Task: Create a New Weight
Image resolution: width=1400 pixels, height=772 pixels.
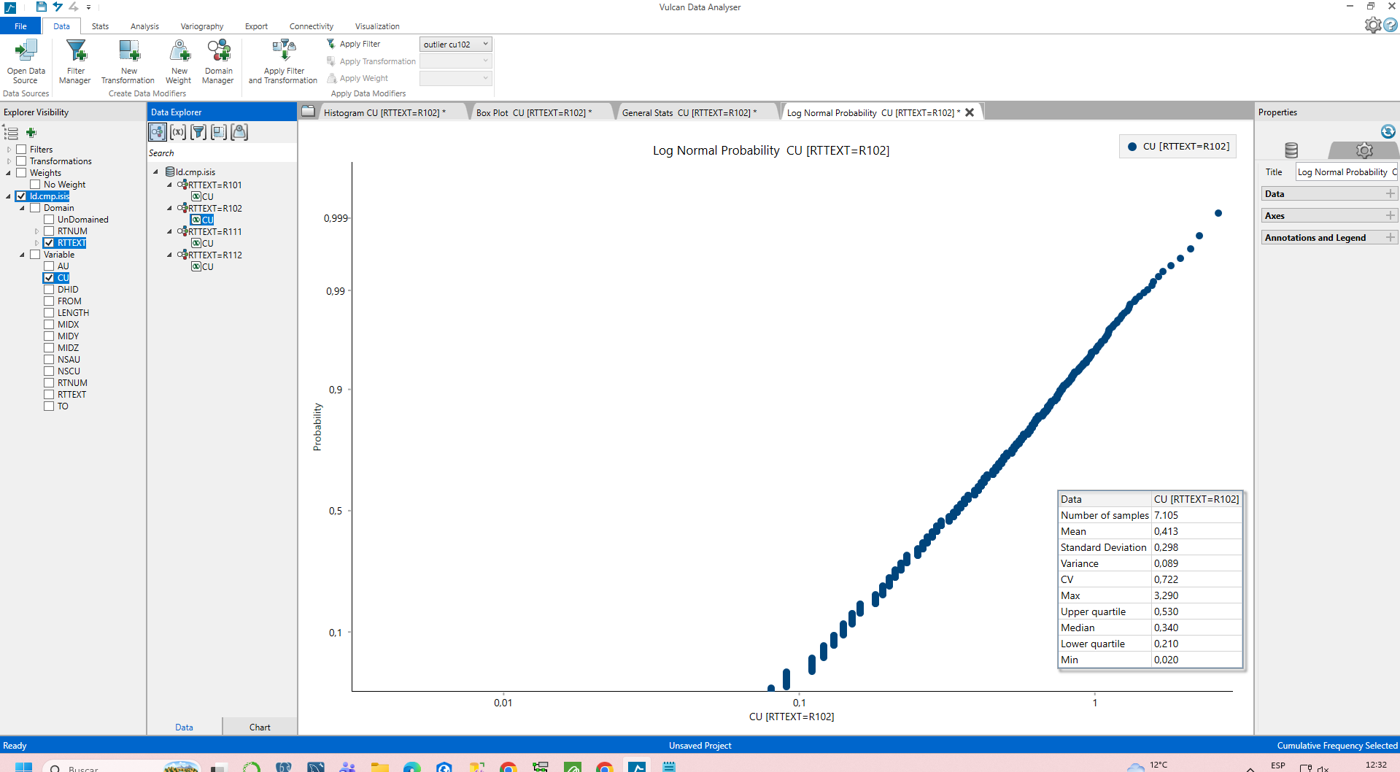Action: pyautogui.click(x=179, y=62)
